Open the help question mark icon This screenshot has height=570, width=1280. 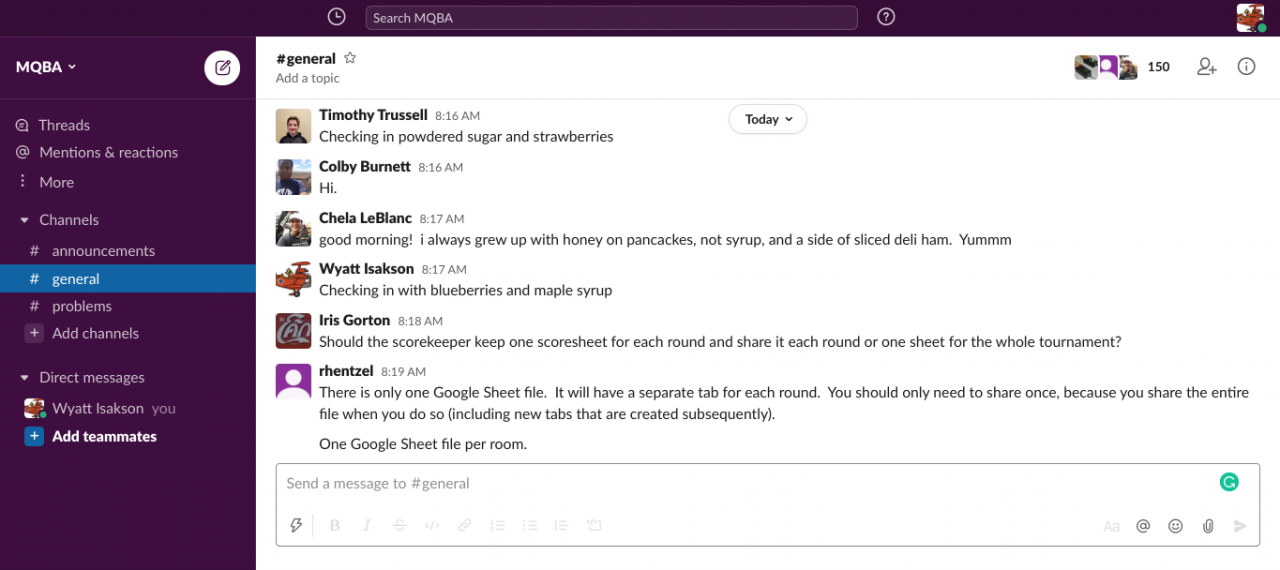click(885, 17)
